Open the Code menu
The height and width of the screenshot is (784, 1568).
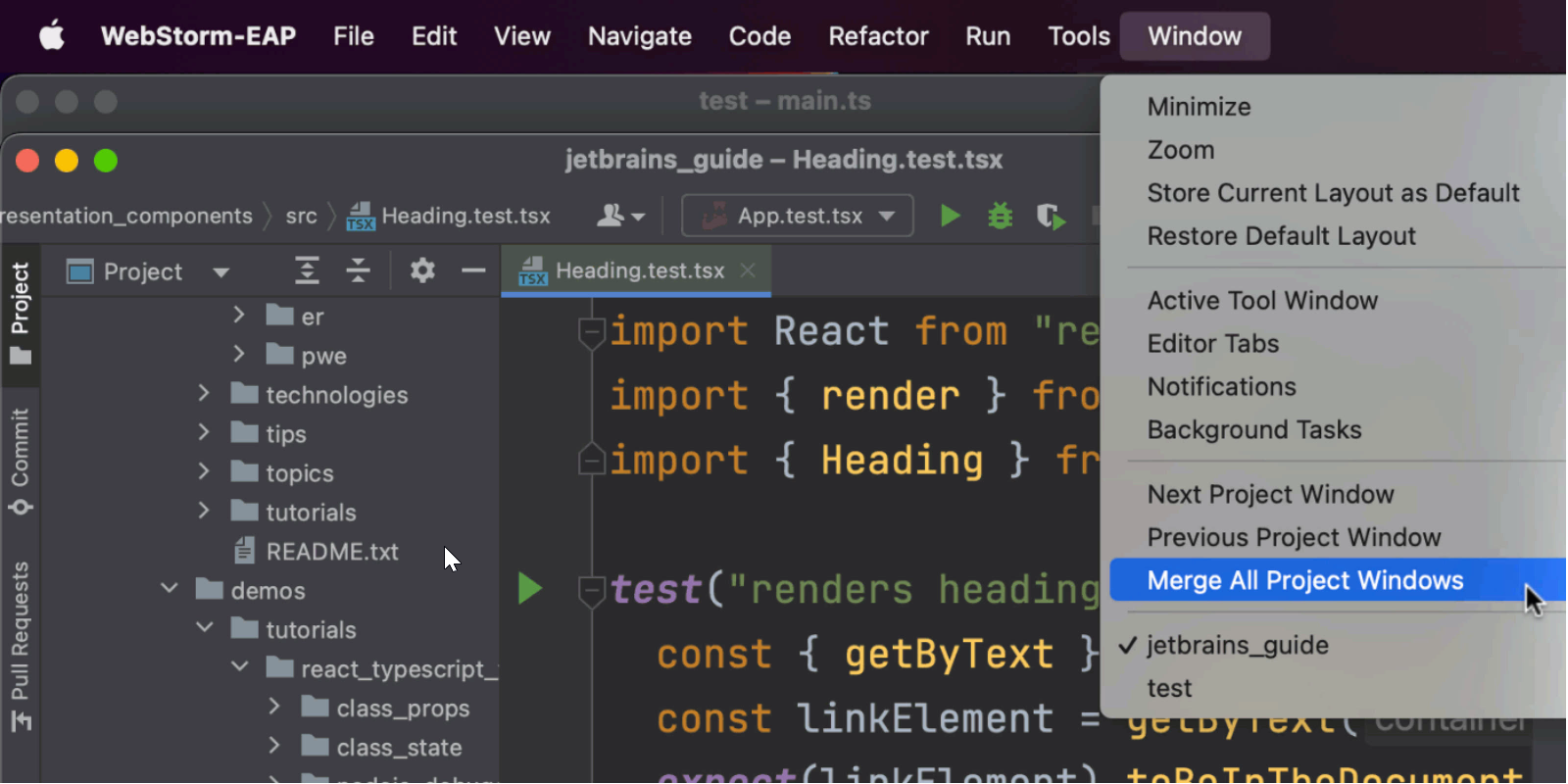[x=759, y=36]
